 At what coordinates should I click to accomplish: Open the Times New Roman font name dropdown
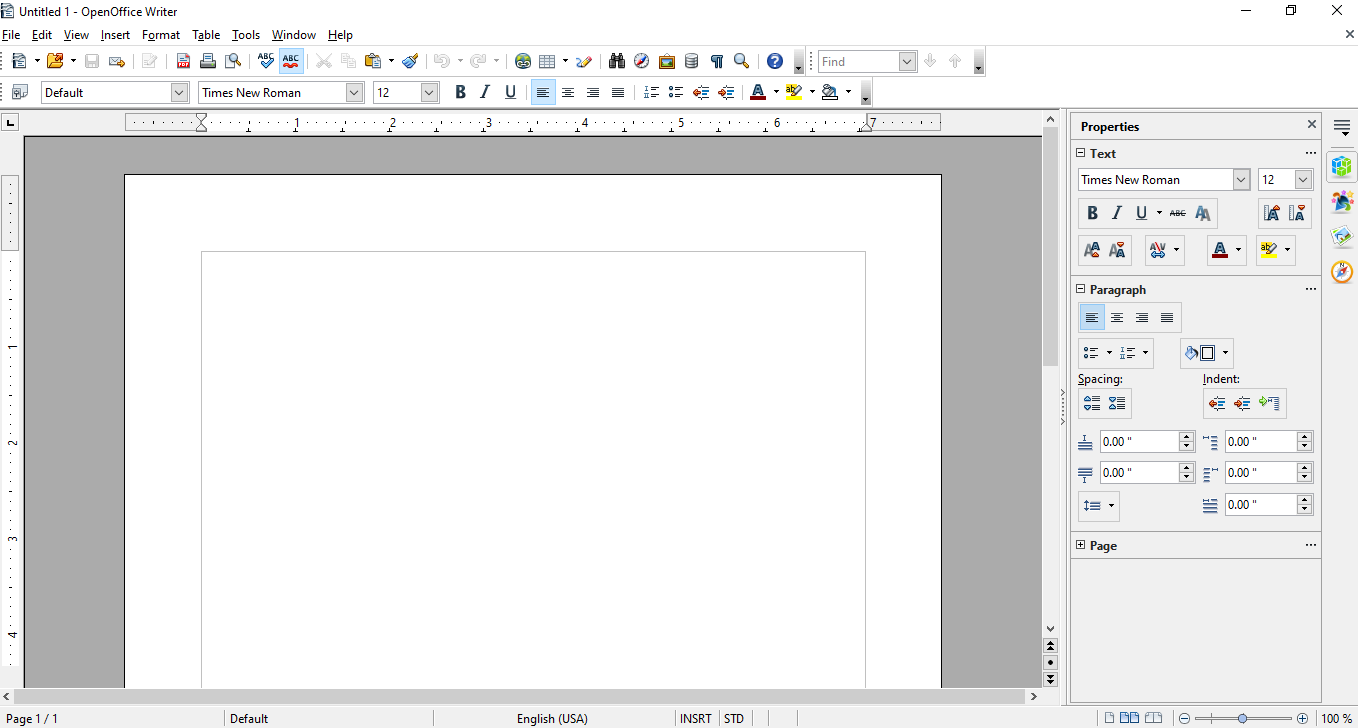[356, 92]
